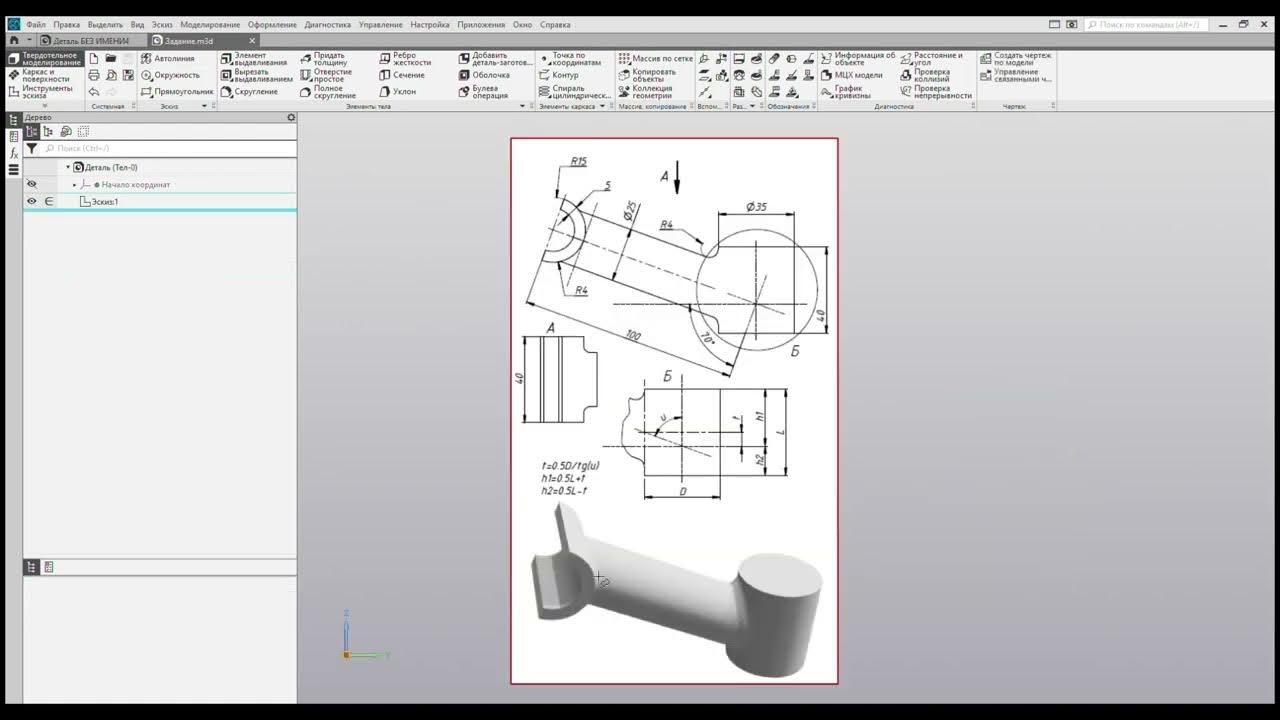Select the Контур tool
The image size is (1280, 720).
pyautogui.click(x=558, y=75)
